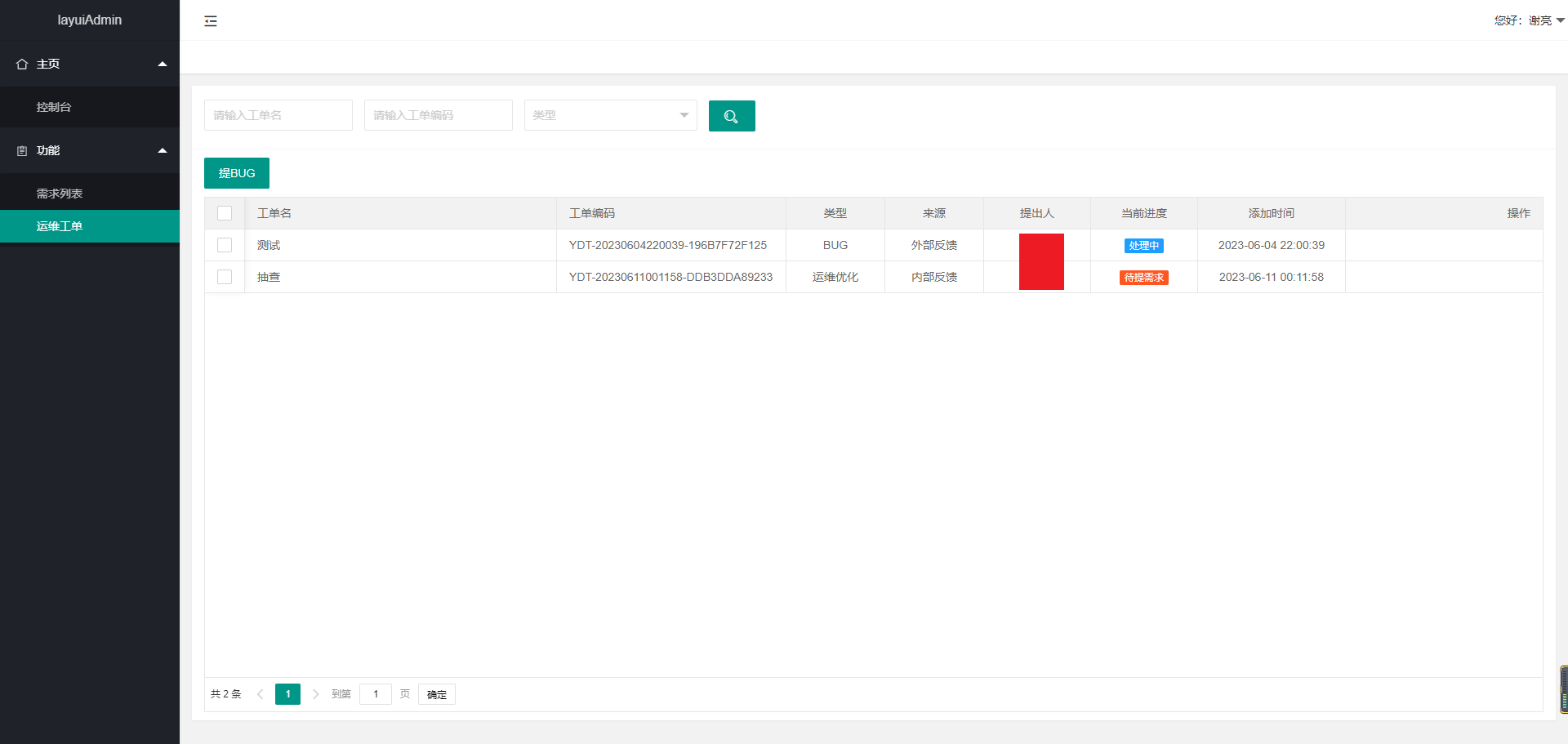Click the document icon beside 功能
Screen dimensions: 1568x744
[22, 150]
